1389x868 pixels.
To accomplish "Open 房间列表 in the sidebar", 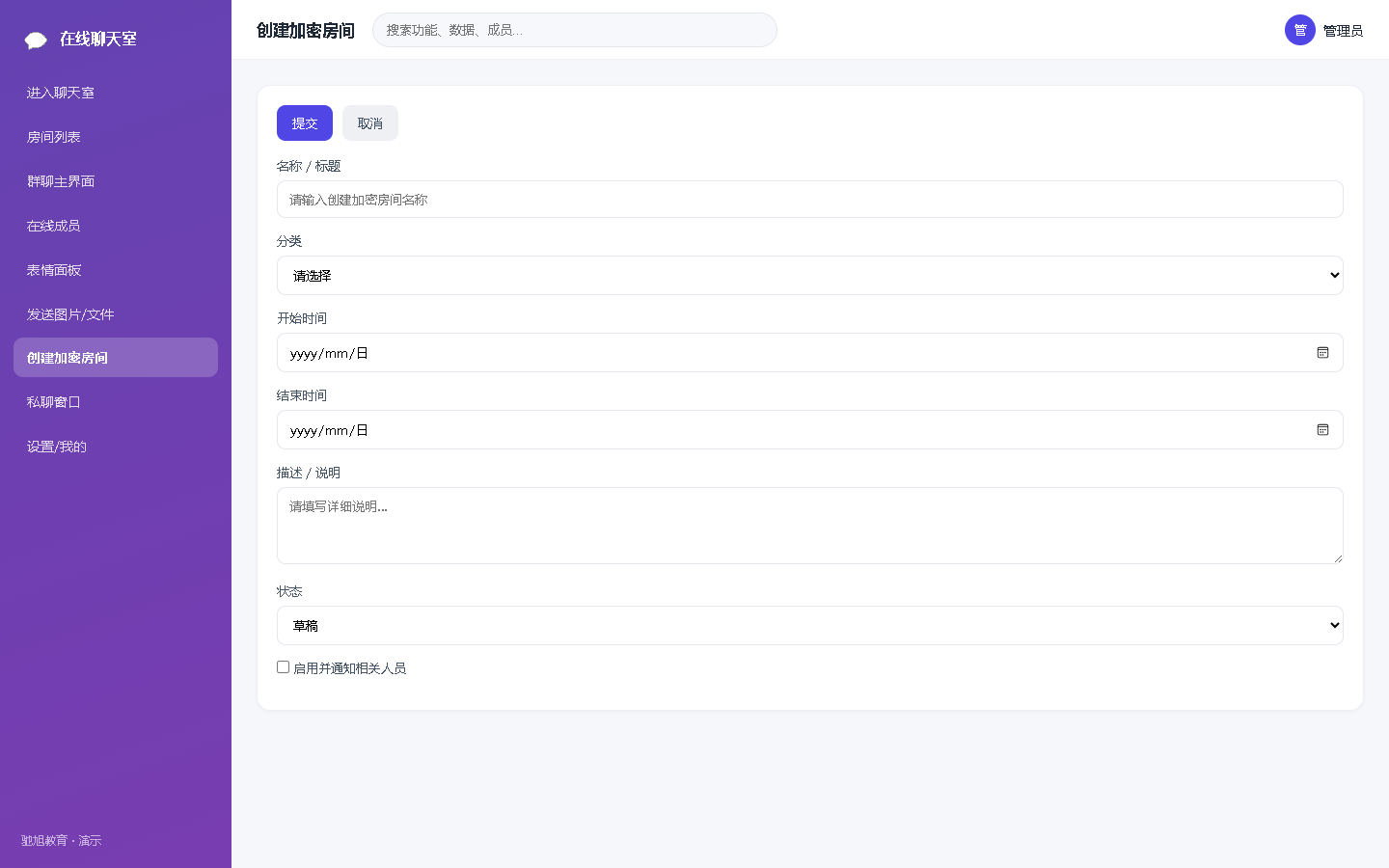I will tap(116, 137).
